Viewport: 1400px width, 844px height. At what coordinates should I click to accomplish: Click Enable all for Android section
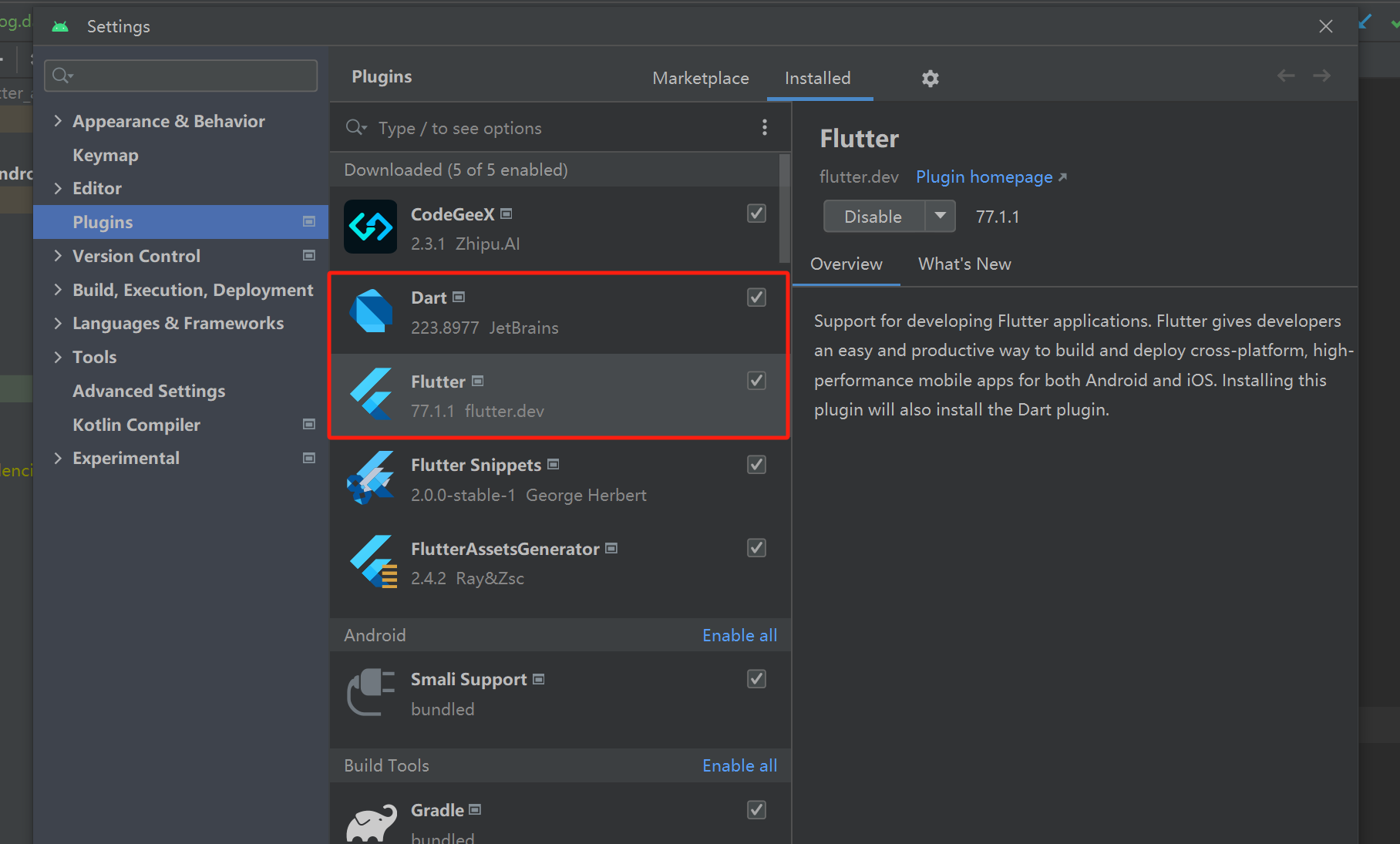click(x=739, y=635)
